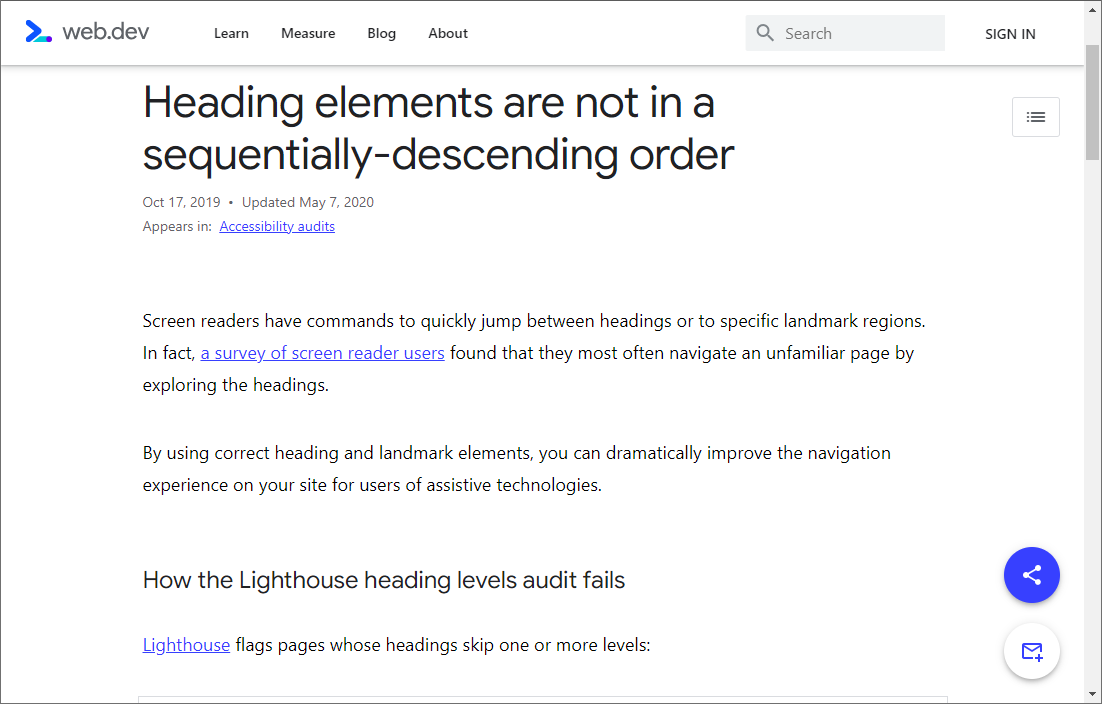The height and width of the screenshot is (704, 1102).
Task: Open the search field magnifier icon
Action: 765,32
